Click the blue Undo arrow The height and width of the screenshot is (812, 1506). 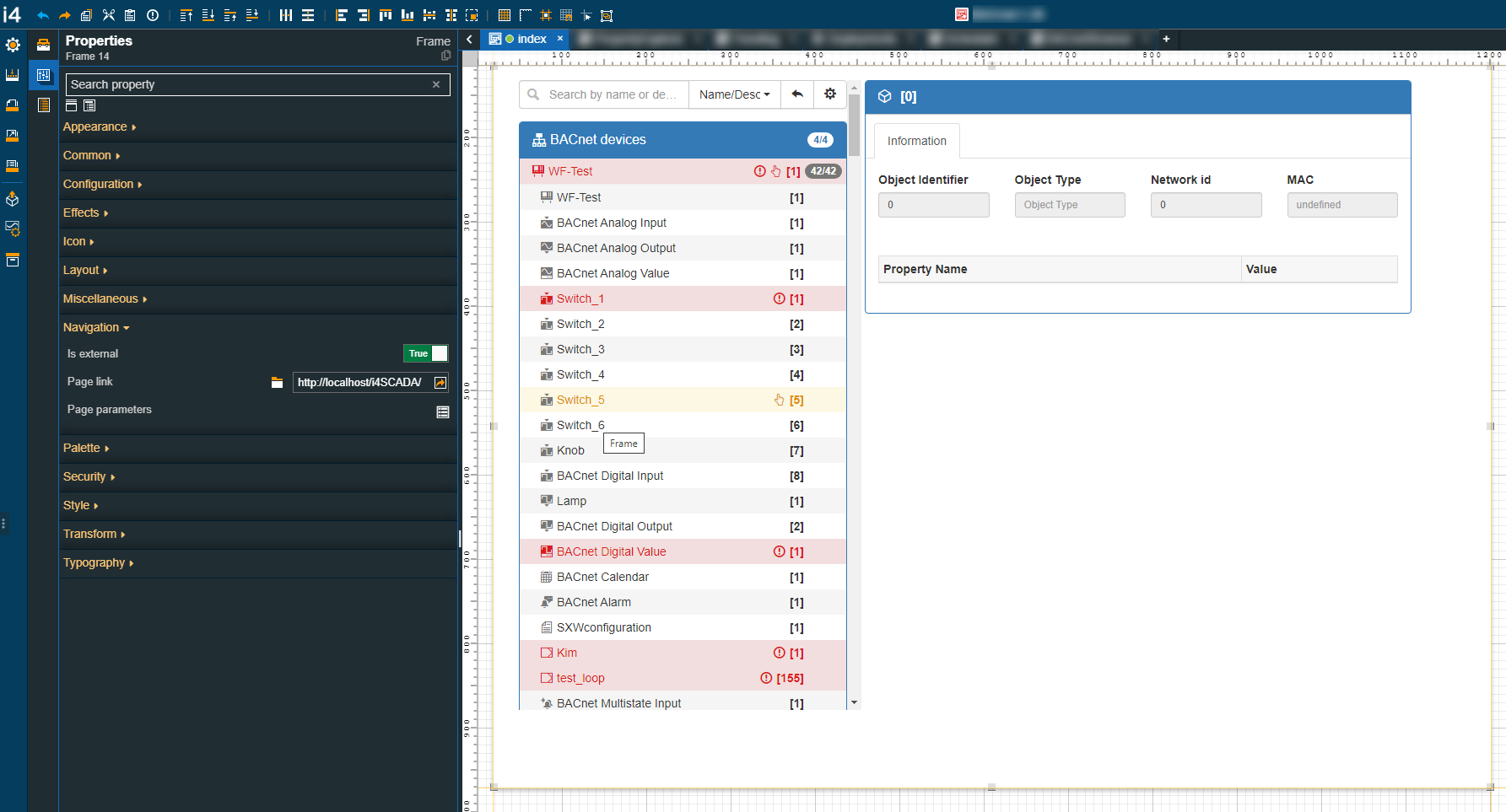coord(42,15)
